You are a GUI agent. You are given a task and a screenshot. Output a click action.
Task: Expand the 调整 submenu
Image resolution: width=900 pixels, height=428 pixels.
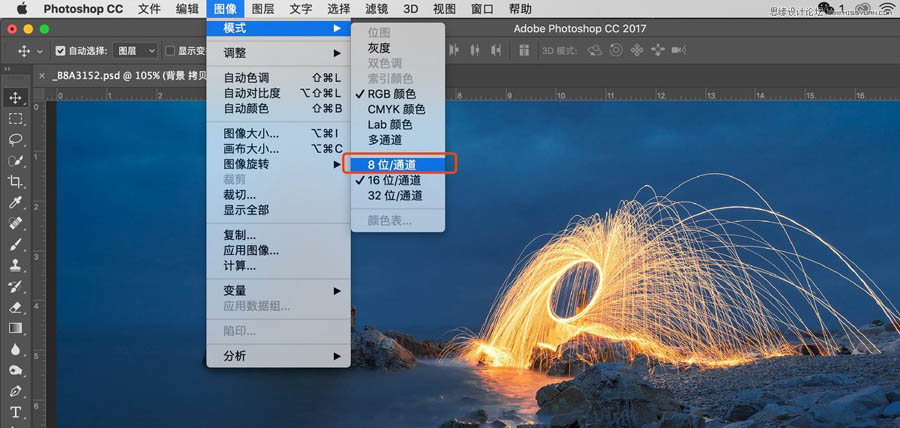click(x=279, y=53)
